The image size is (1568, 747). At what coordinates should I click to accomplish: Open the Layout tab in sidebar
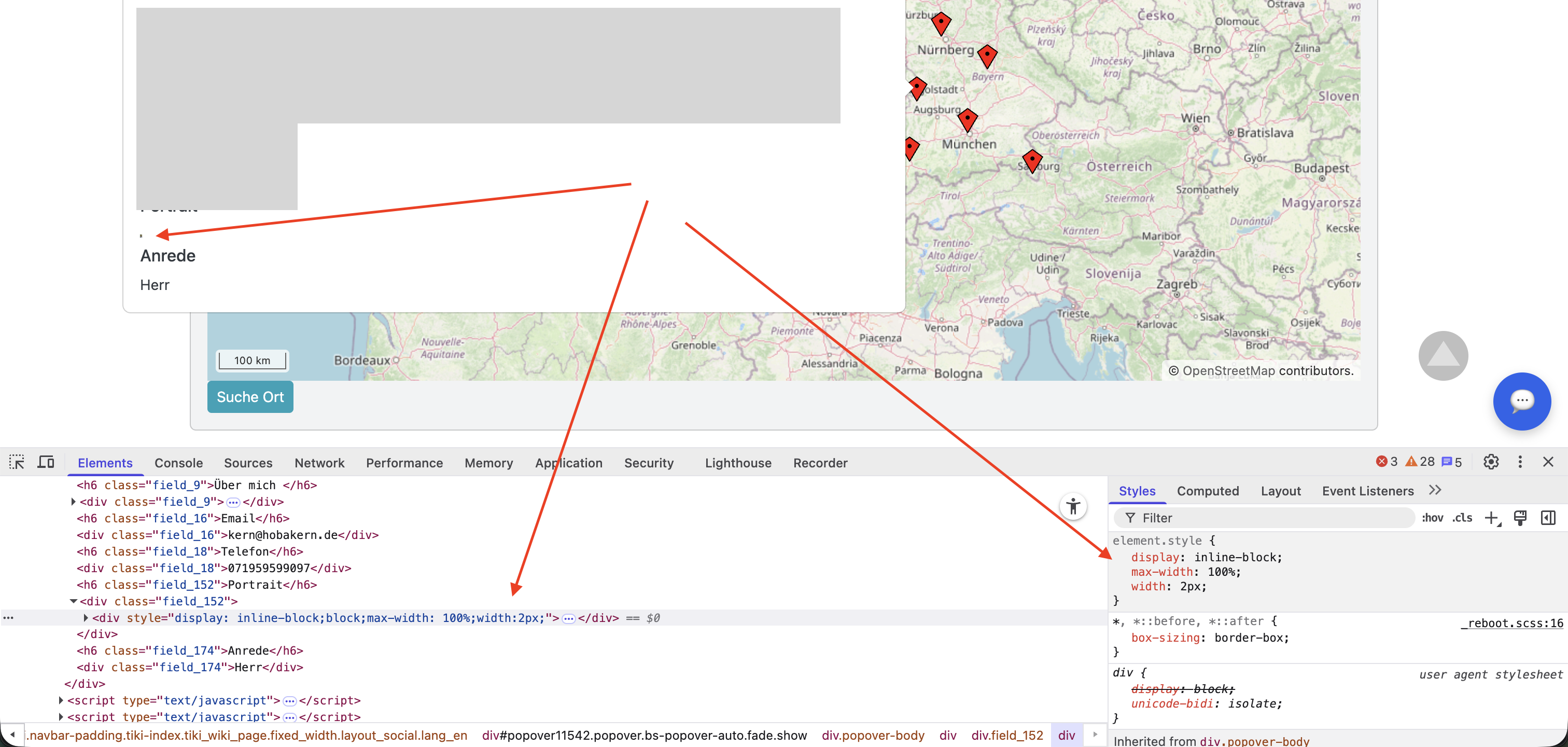click(1281, 491)
